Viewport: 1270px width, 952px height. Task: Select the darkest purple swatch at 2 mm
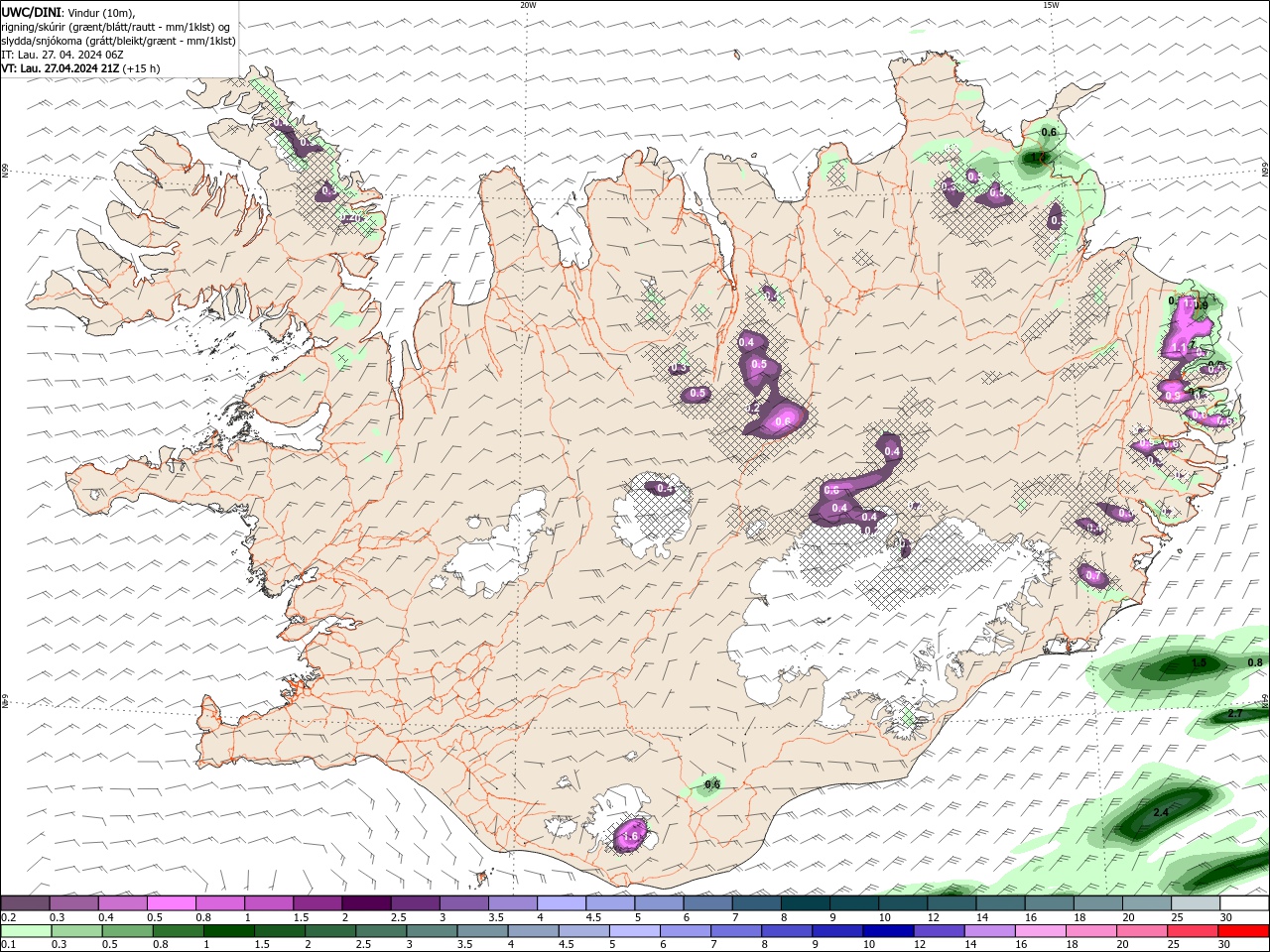[365, 903]
